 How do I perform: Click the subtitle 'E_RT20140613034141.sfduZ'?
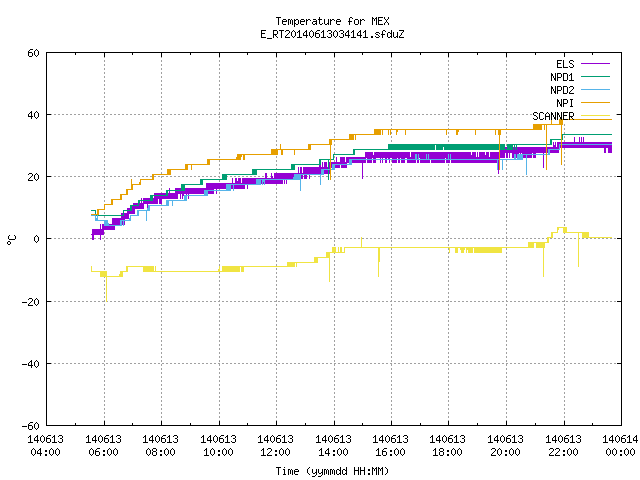pyautogui.click(x=332, y=34)
